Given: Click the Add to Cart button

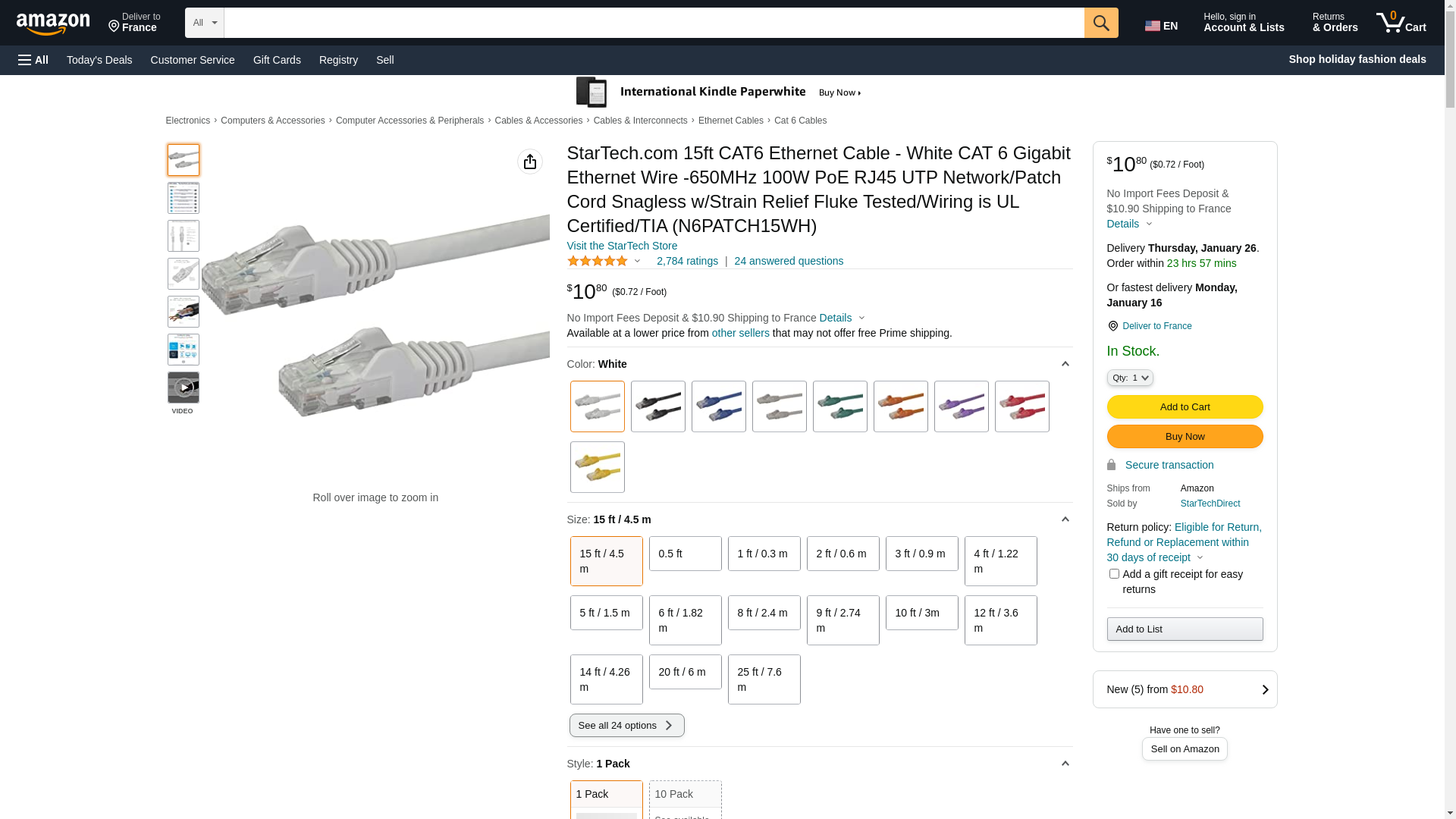Looking at the screenshot, I should point(1185,407).
